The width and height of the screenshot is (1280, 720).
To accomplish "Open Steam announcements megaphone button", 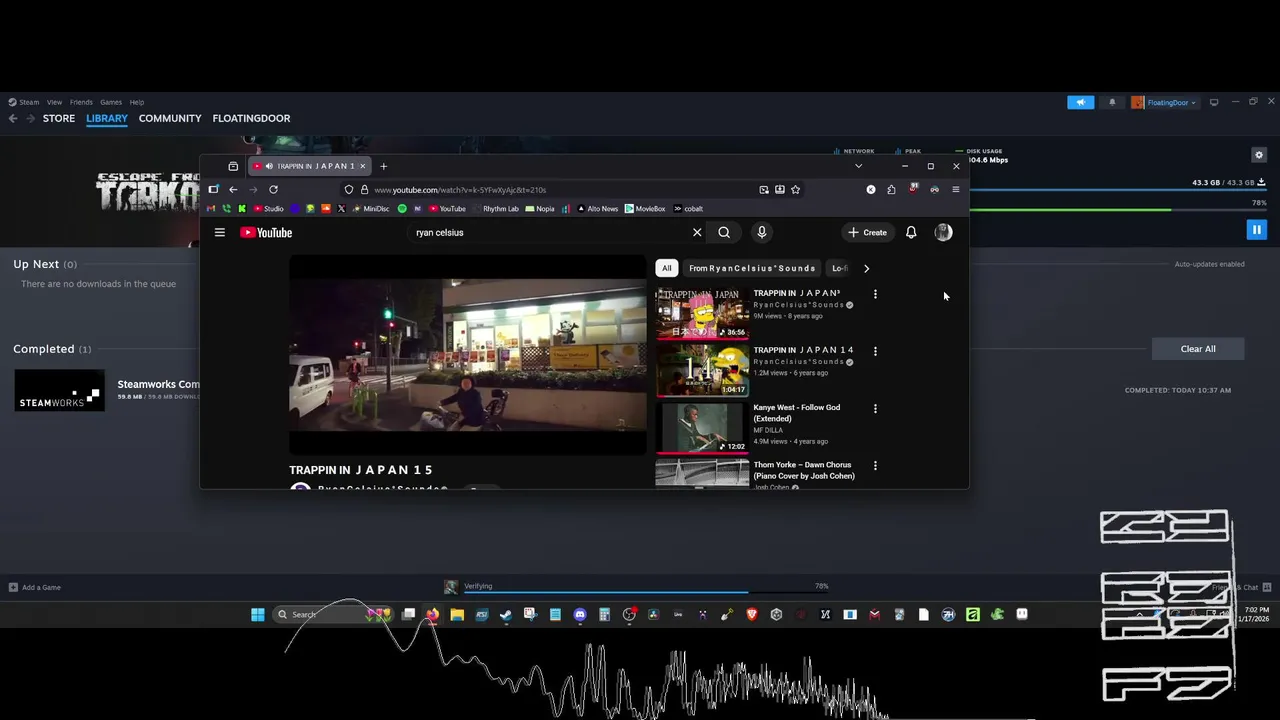I will pos(1081,102).
